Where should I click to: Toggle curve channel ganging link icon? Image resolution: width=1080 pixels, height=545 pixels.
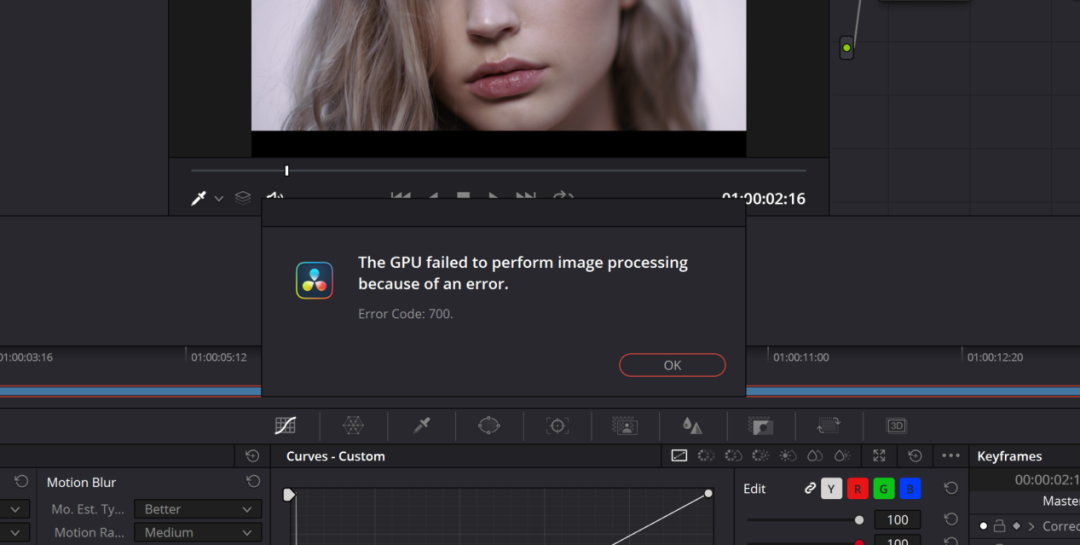coord(810,488)
